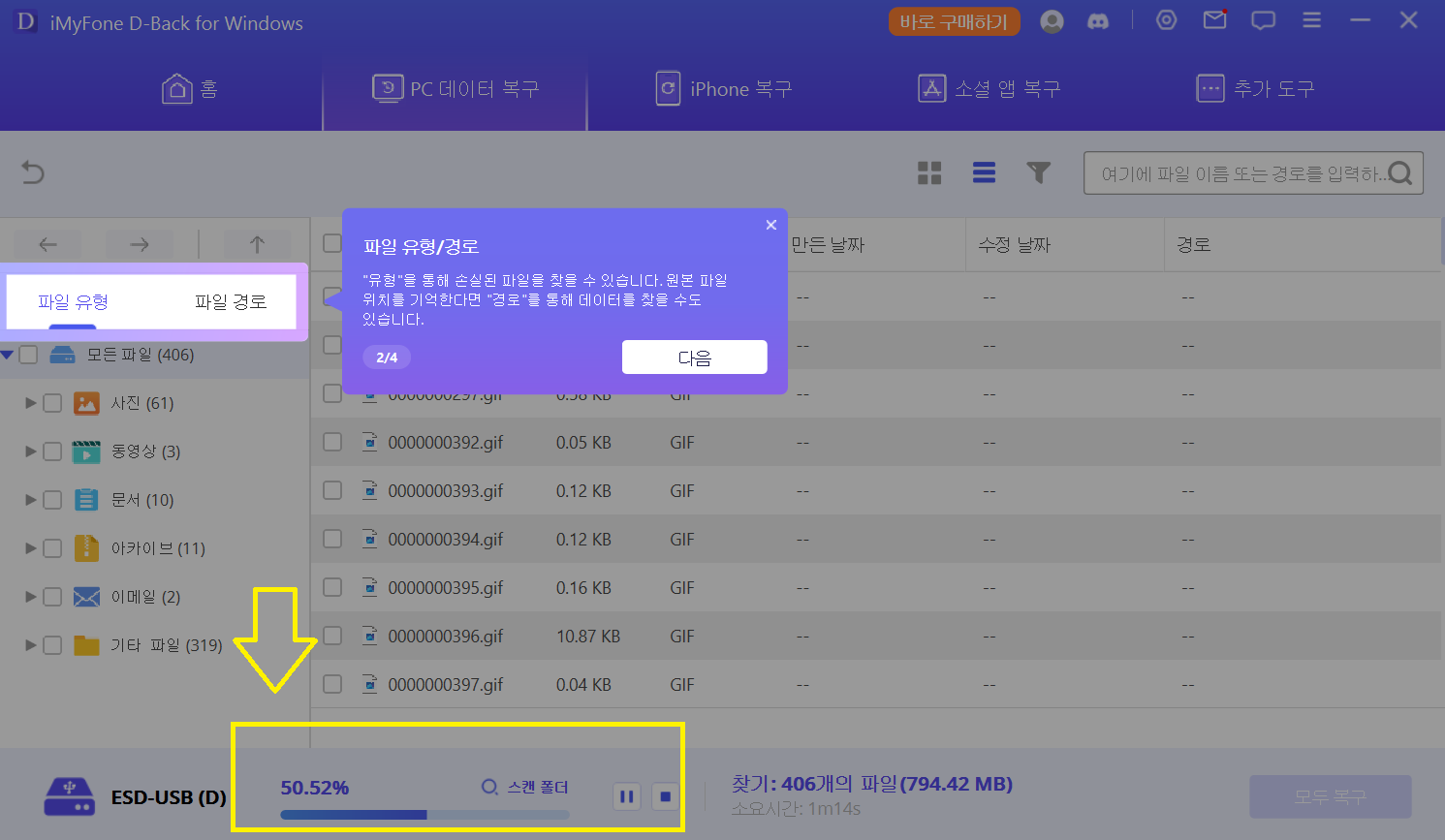This screenshot has height=840, width=1445.
Task: Go up one folder level
Action: [x=257, y=245]
